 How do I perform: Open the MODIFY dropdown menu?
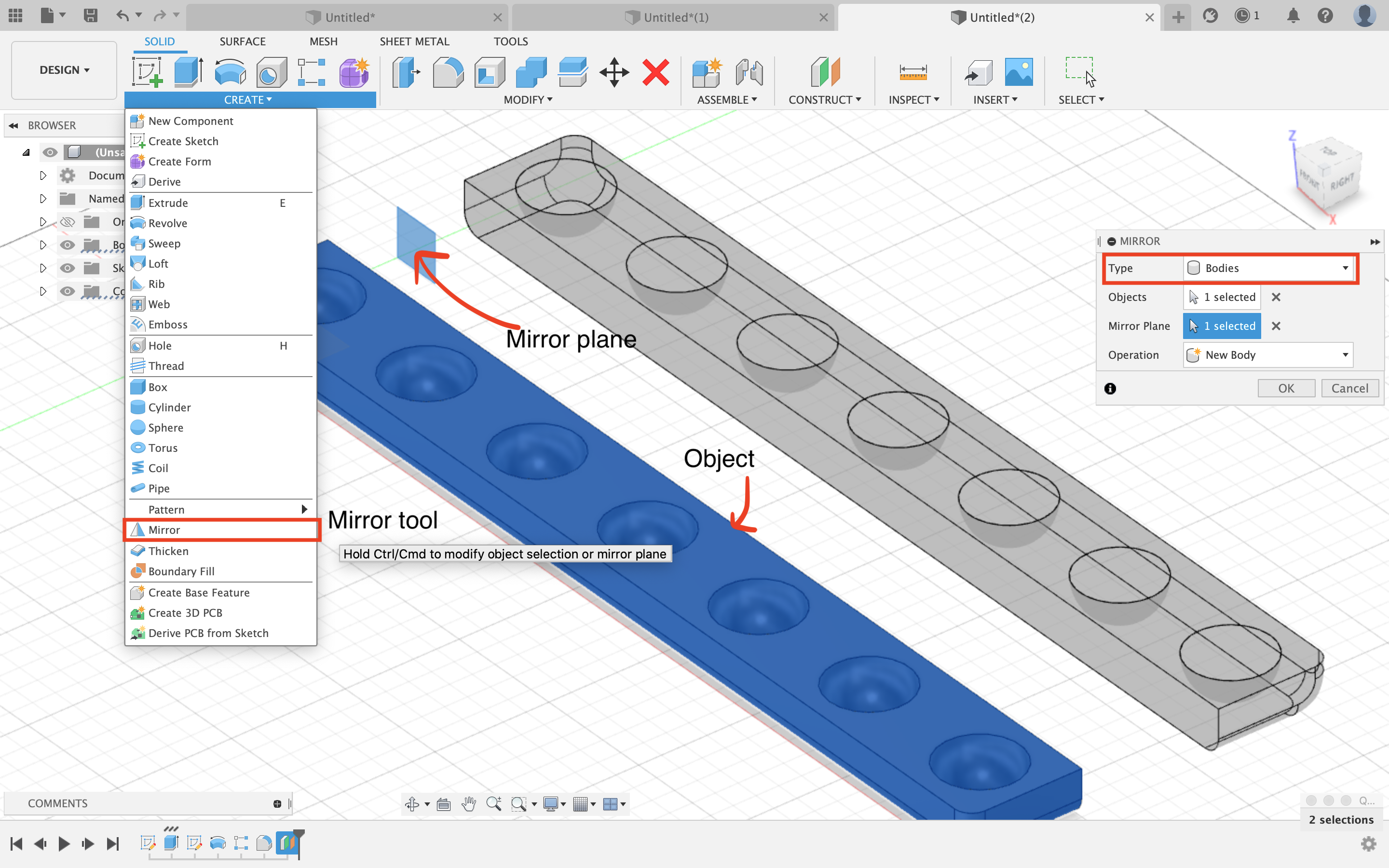[x=528, y=100]
